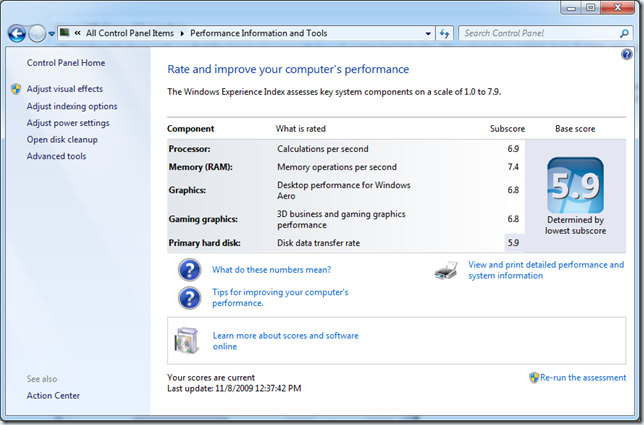Open Learn more about scores and software online
644x425 pixels.
pyautogui.click(x=285, y=341)
